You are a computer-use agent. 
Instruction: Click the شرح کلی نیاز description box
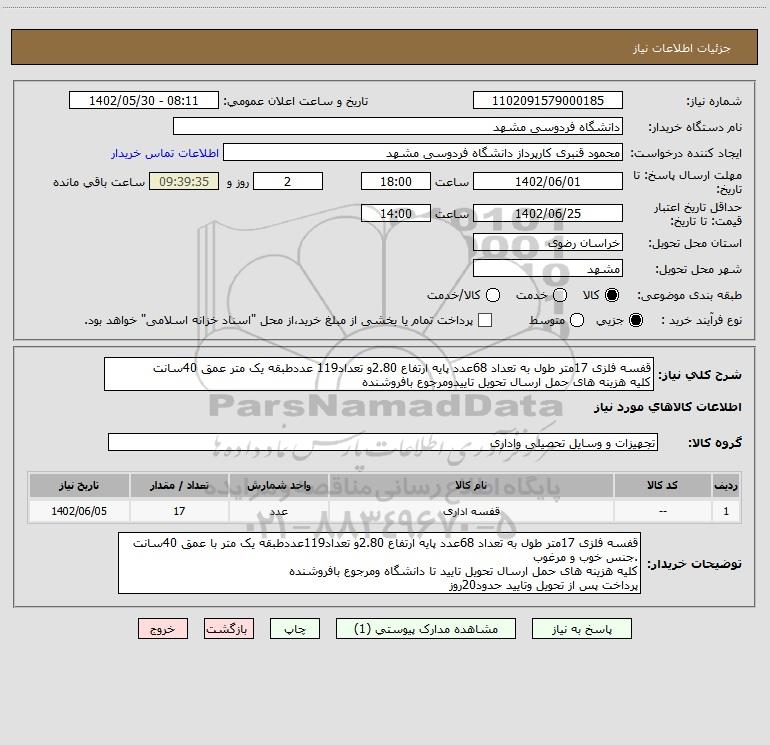tap(379, 374)
